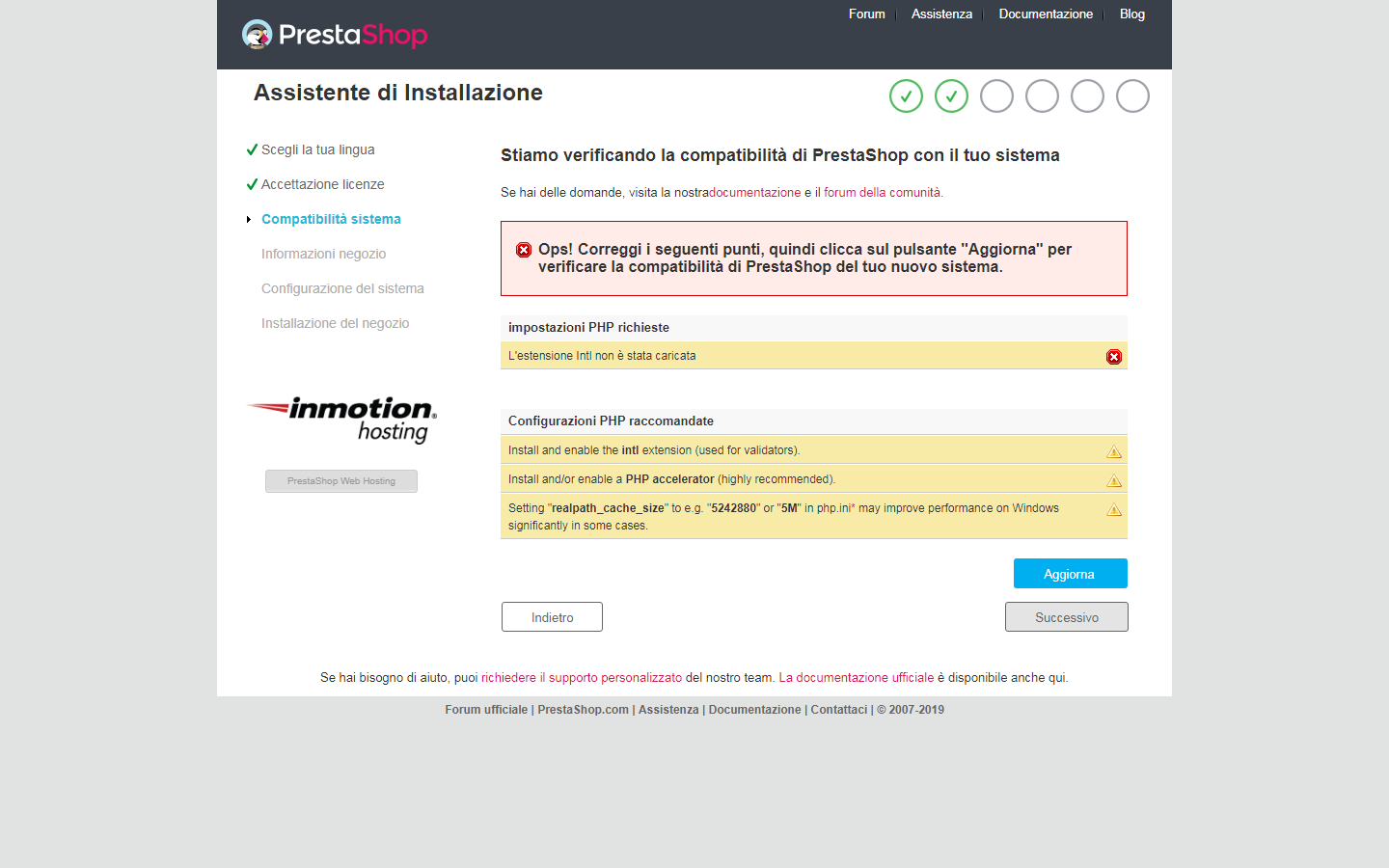The image size is (1389, 868).
Task: Click the Successivo button
Action: tap(1067, 617)
